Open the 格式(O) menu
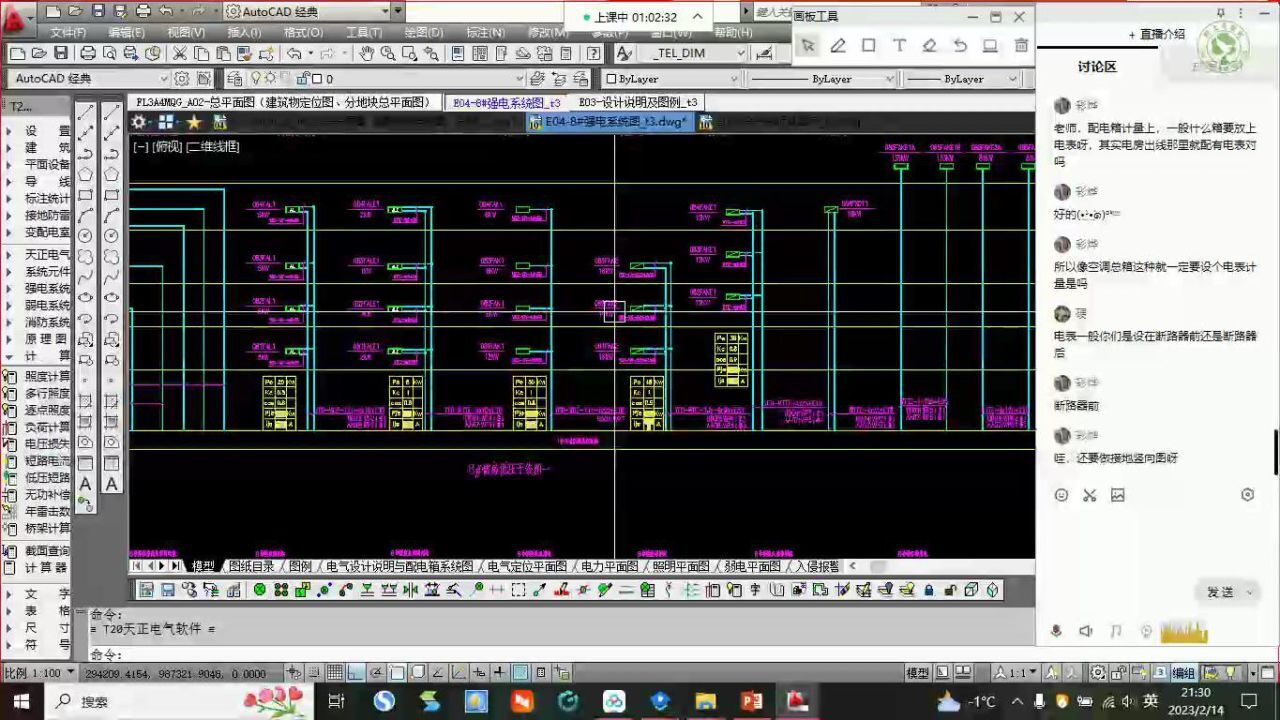The width and height of the screenshot is (1280, 720). 304,32
